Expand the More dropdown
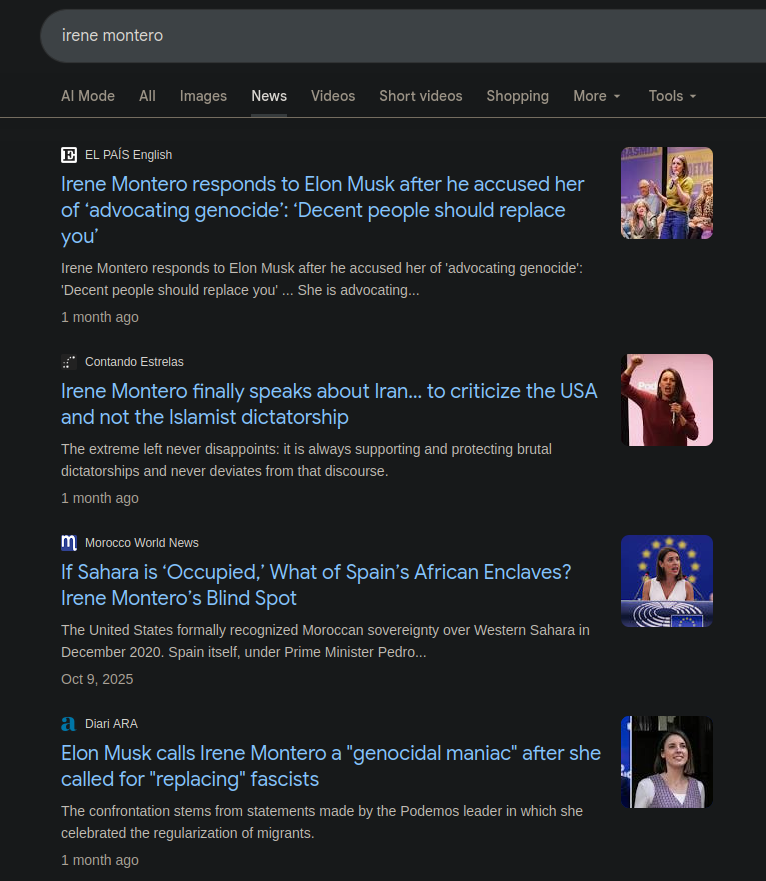 point(597,96)
